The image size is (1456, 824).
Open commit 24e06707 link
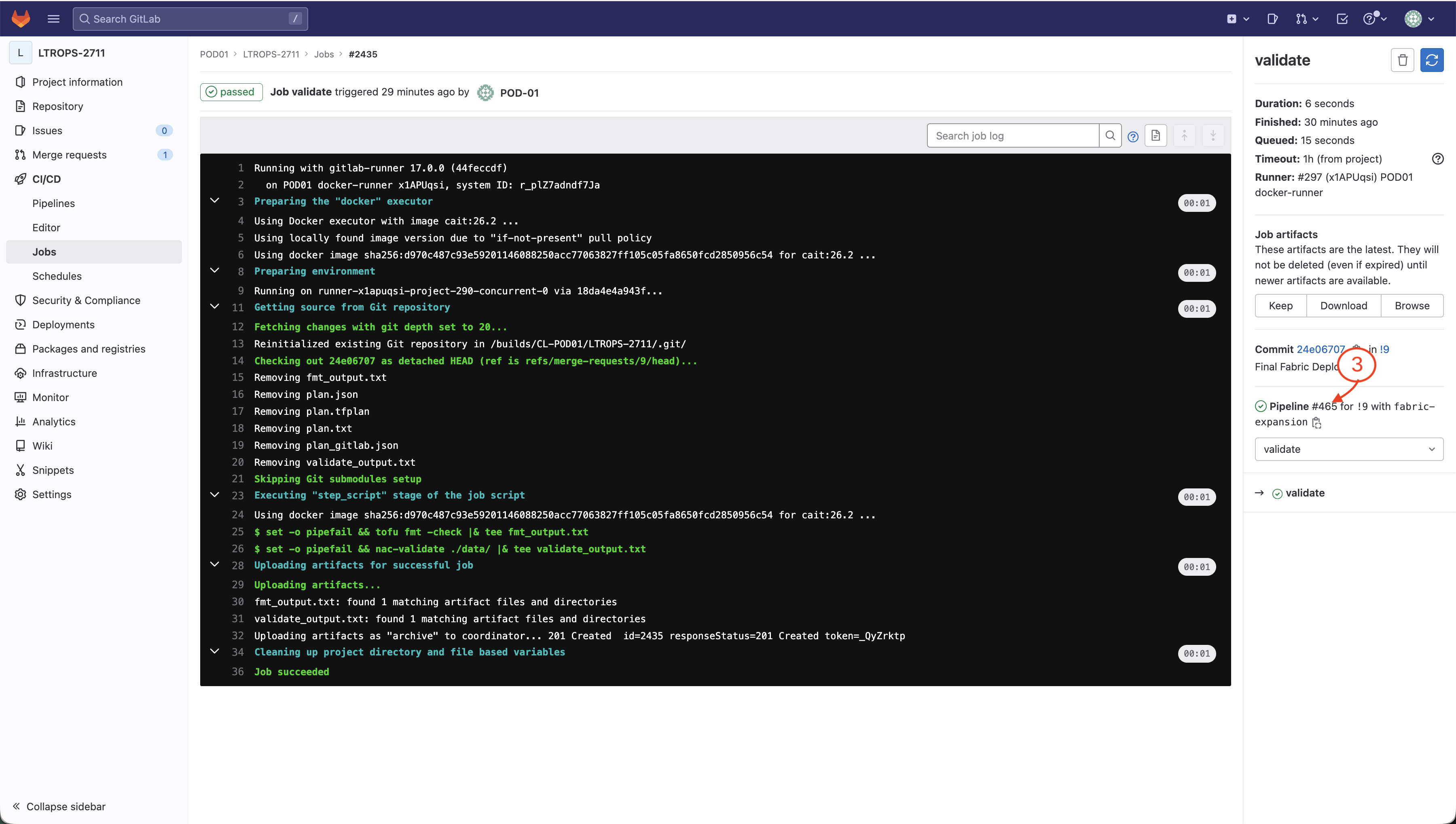click(x=1320, y=349)
